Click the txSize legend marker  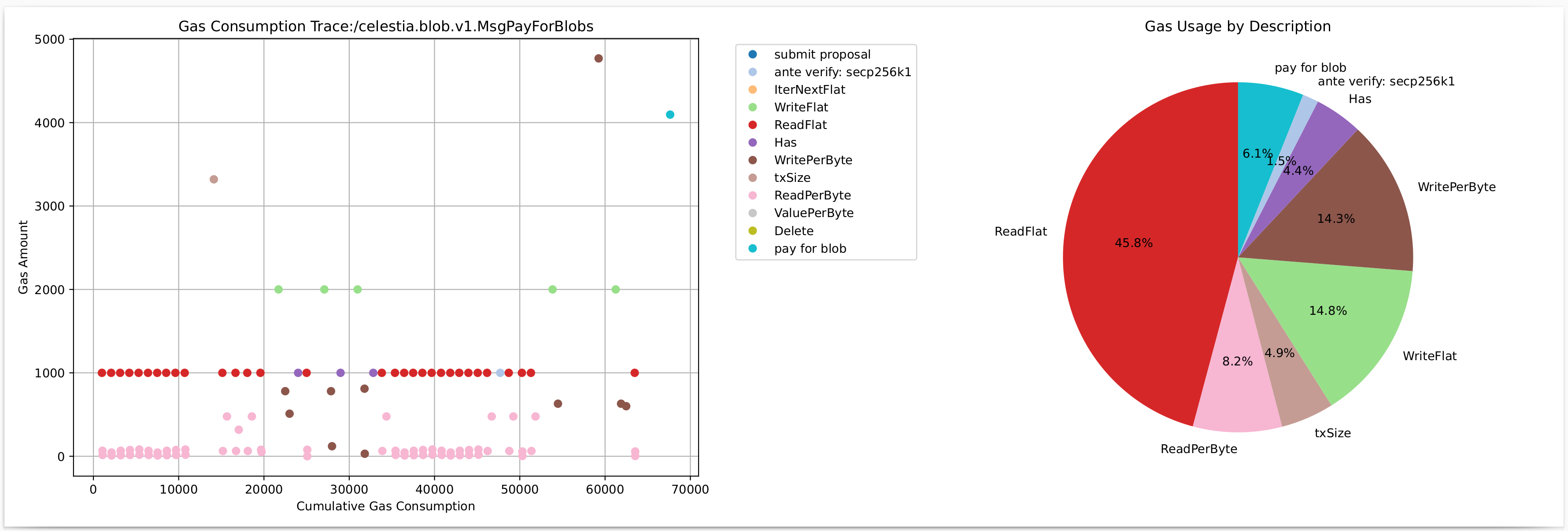coord(752,177)
